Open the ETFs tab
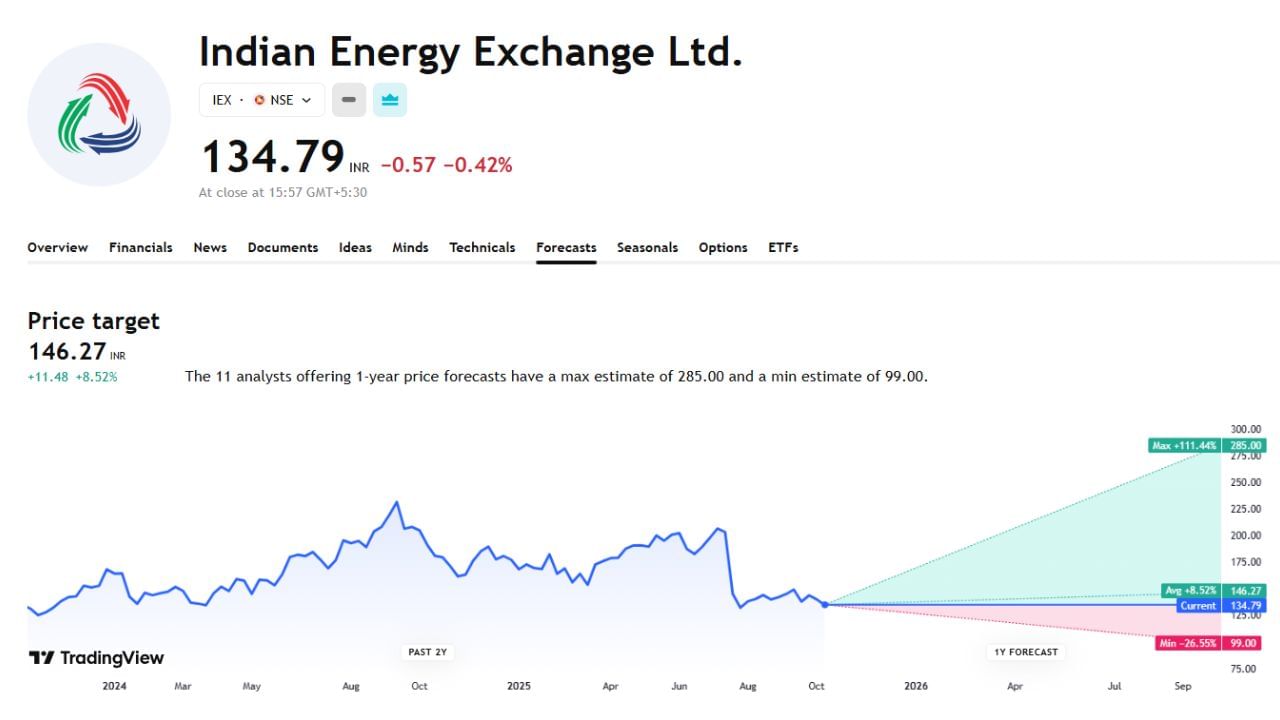This screenshot has height=720, width=1280. [x=783, y=247]
